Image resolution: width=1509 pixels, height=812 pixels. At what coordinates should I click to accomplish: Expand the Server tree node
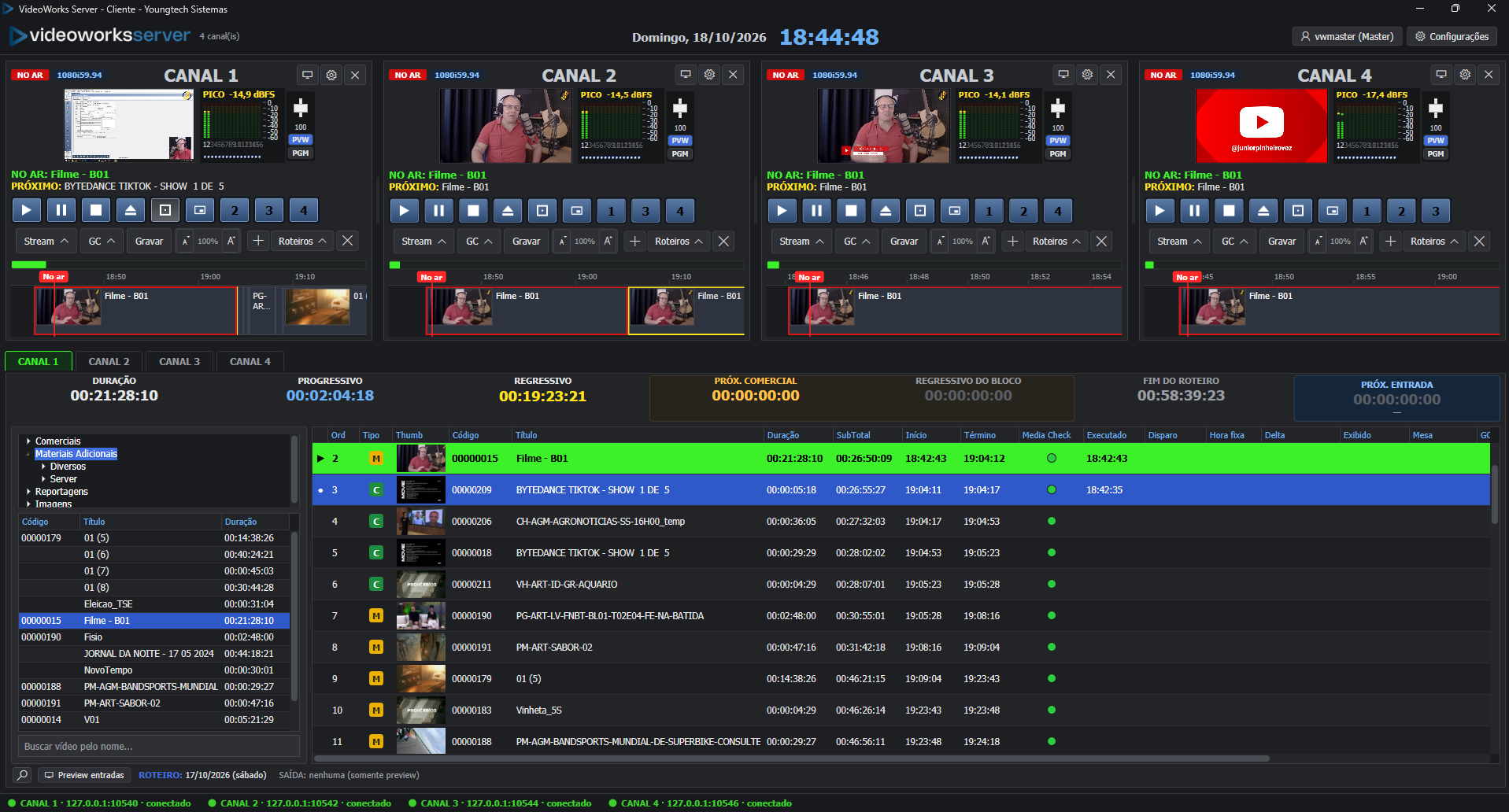[44, 479]
